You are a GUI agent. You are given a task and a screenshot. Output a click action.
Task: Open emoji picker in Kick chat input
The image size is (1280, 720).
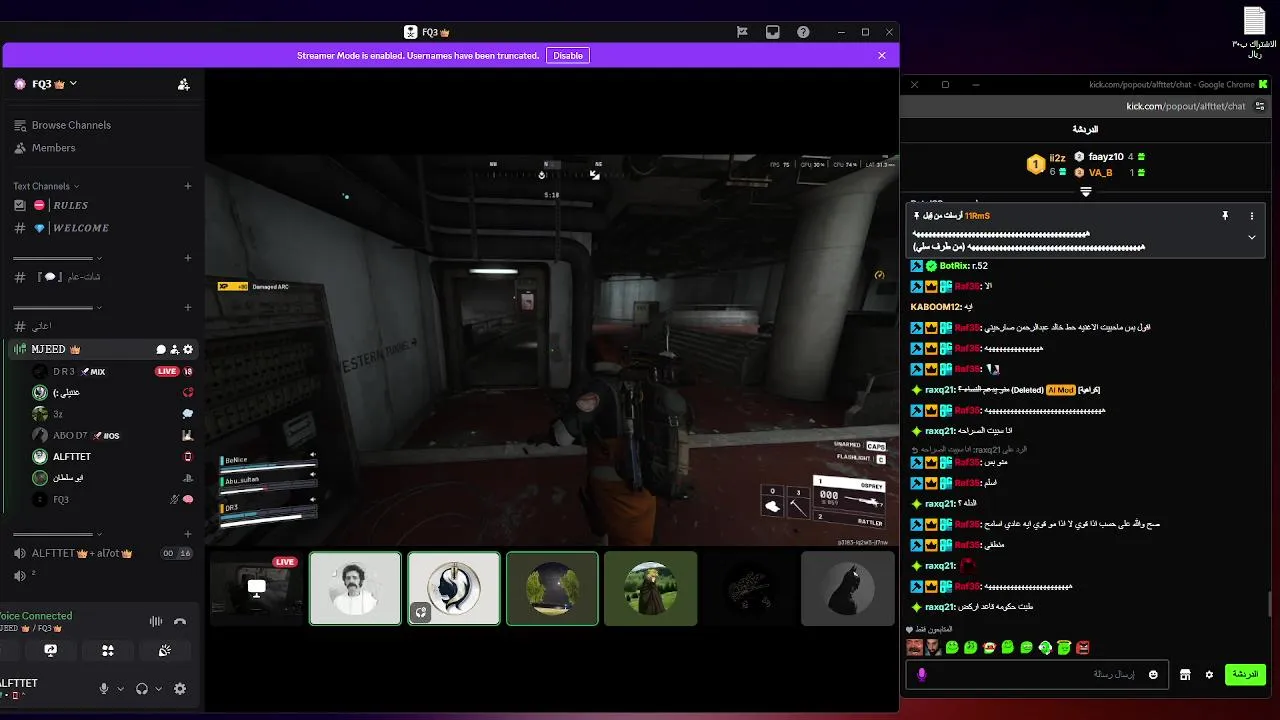point(1153,675)
